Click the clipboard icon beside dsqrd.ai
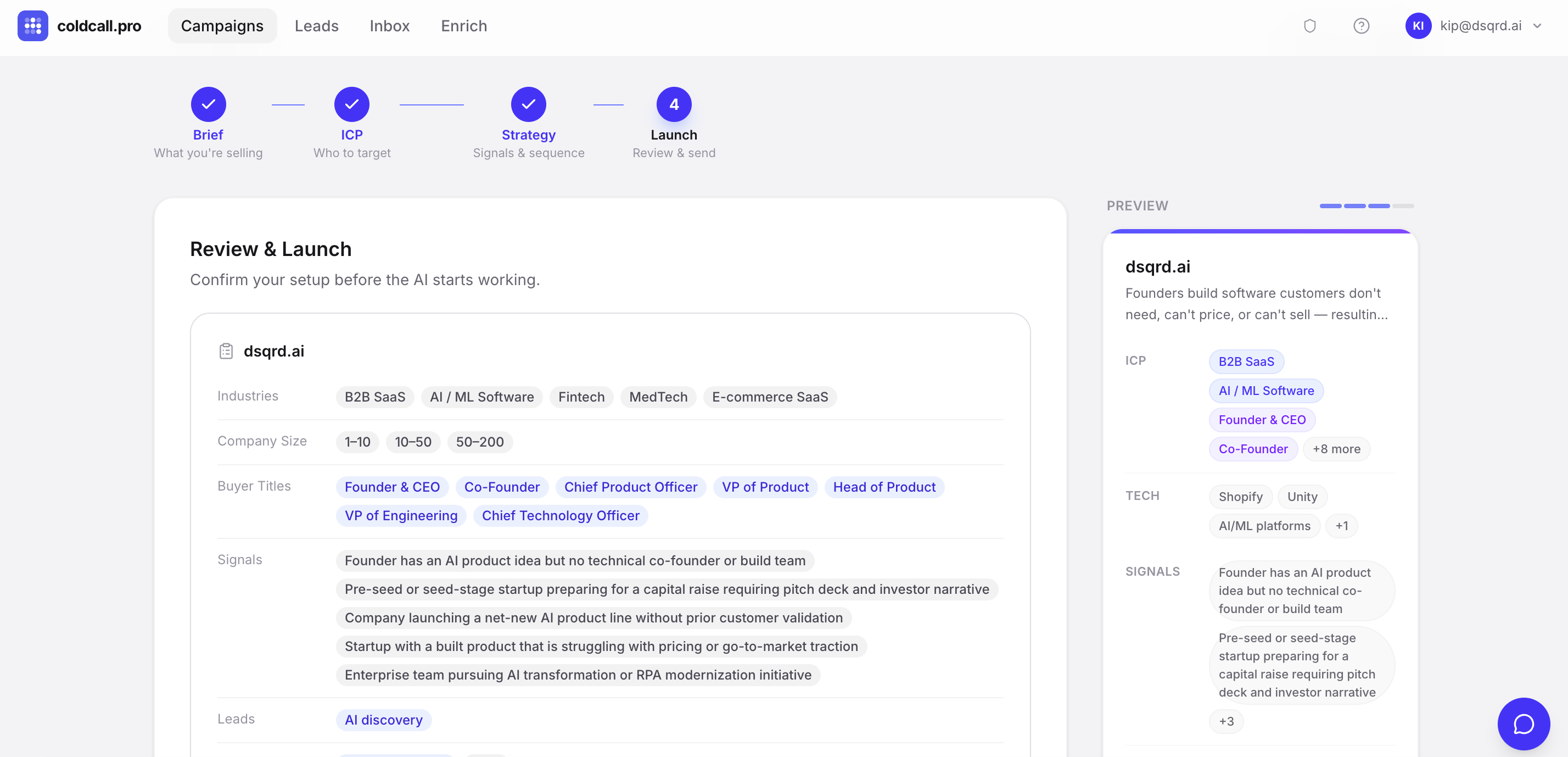This screenshot has width=1568, height=757. pos(226,352)
